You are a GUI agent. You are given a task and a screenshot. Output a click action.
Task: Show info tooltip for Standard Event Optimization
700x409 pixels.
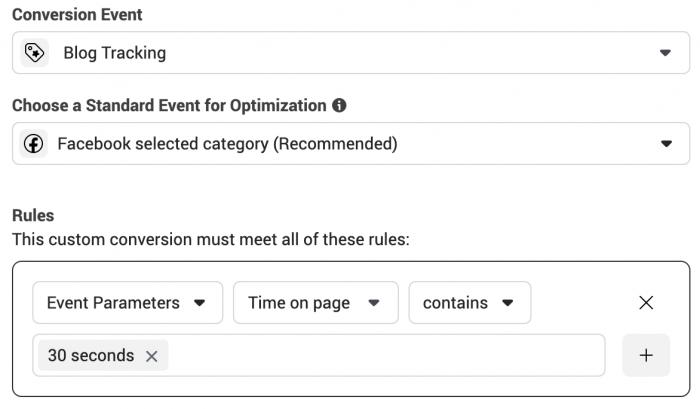tap(339, 105)
